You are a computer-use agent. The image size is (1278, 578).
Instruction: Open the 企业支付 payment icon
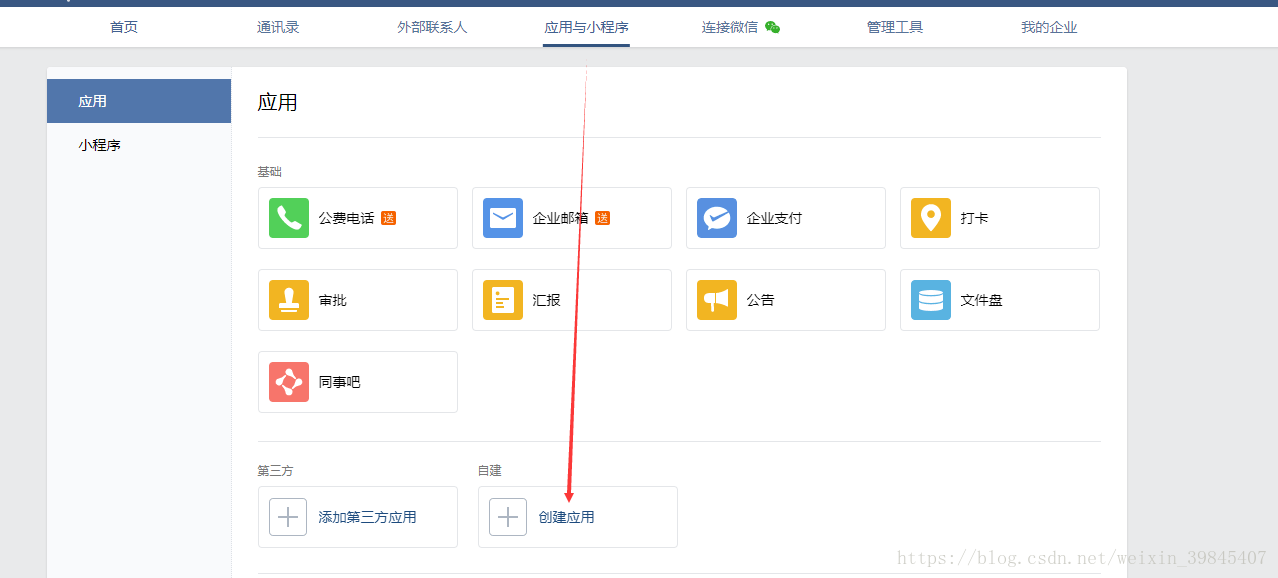pos(717,218)
